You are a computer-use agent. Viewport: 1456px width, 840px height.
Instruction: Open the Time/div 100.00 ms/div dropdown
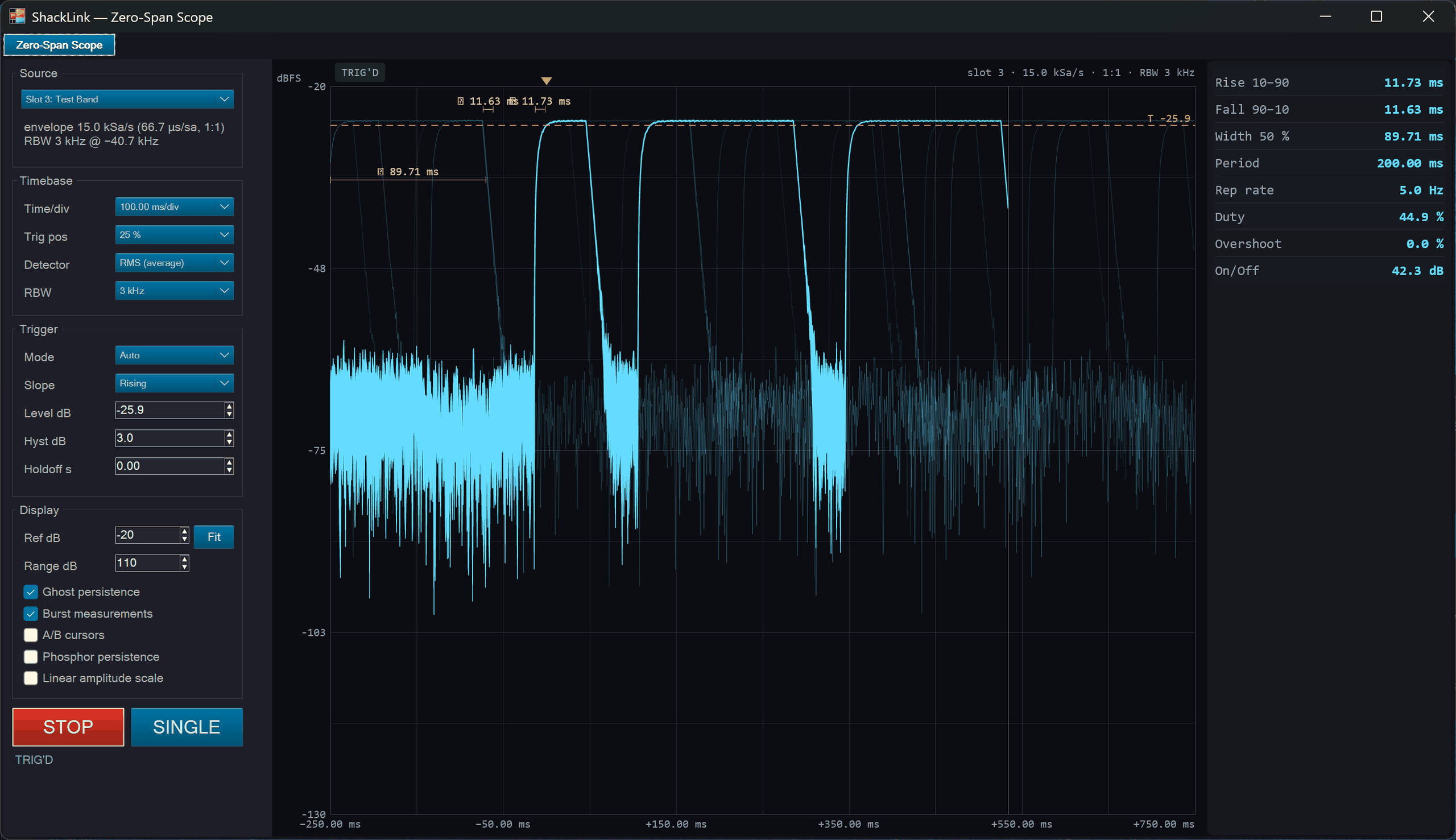pos(174,206)
